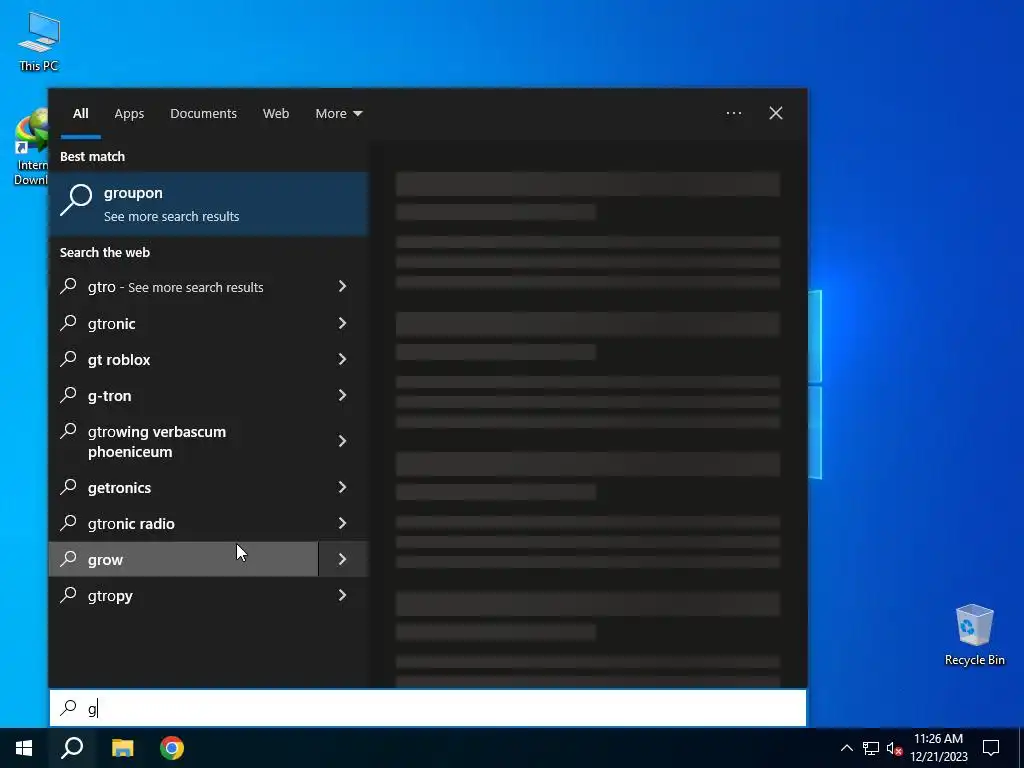Switch to the All search tab
The height and width of the screenshot is (768, 1024).
[x=80, y=114]
